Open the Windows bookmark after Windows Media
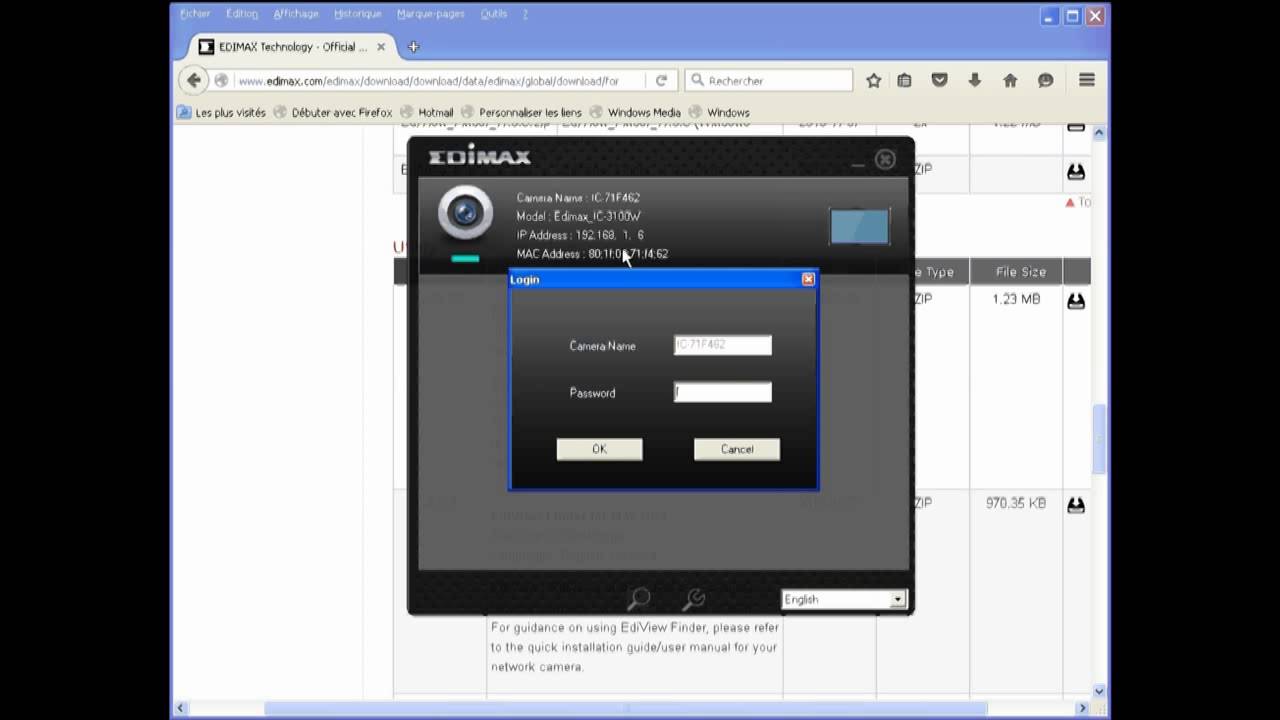Screen dimensions: 1280x720 point(719,113)
